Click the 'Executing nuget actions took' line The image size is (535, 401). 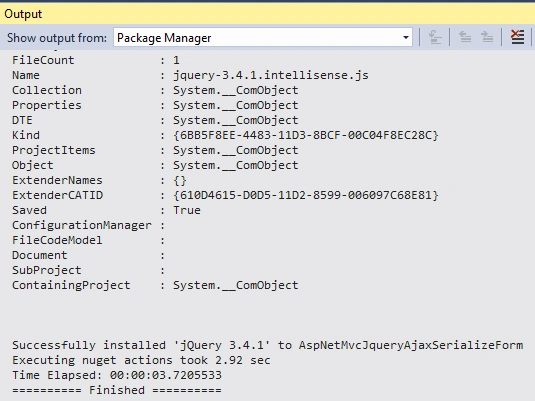click(141, 360)
